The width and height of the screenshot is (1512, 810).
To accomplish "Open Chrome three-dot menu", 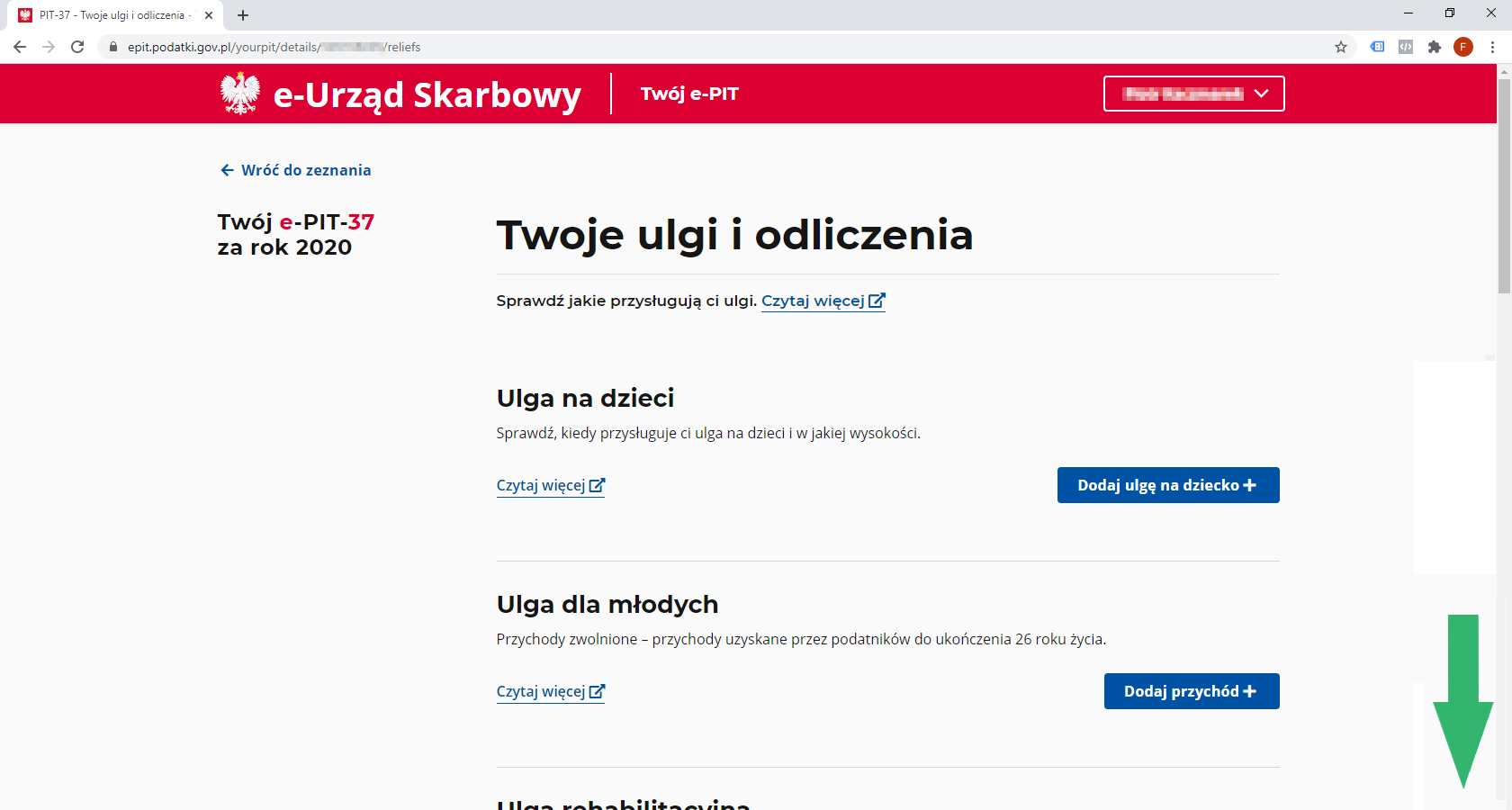I will tap(1492, 47).
